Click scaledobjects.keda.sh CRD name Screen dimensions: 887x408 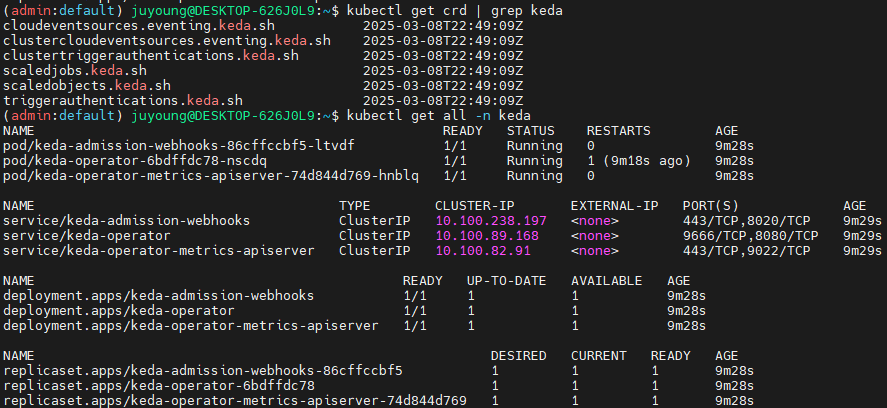(87, 85)
